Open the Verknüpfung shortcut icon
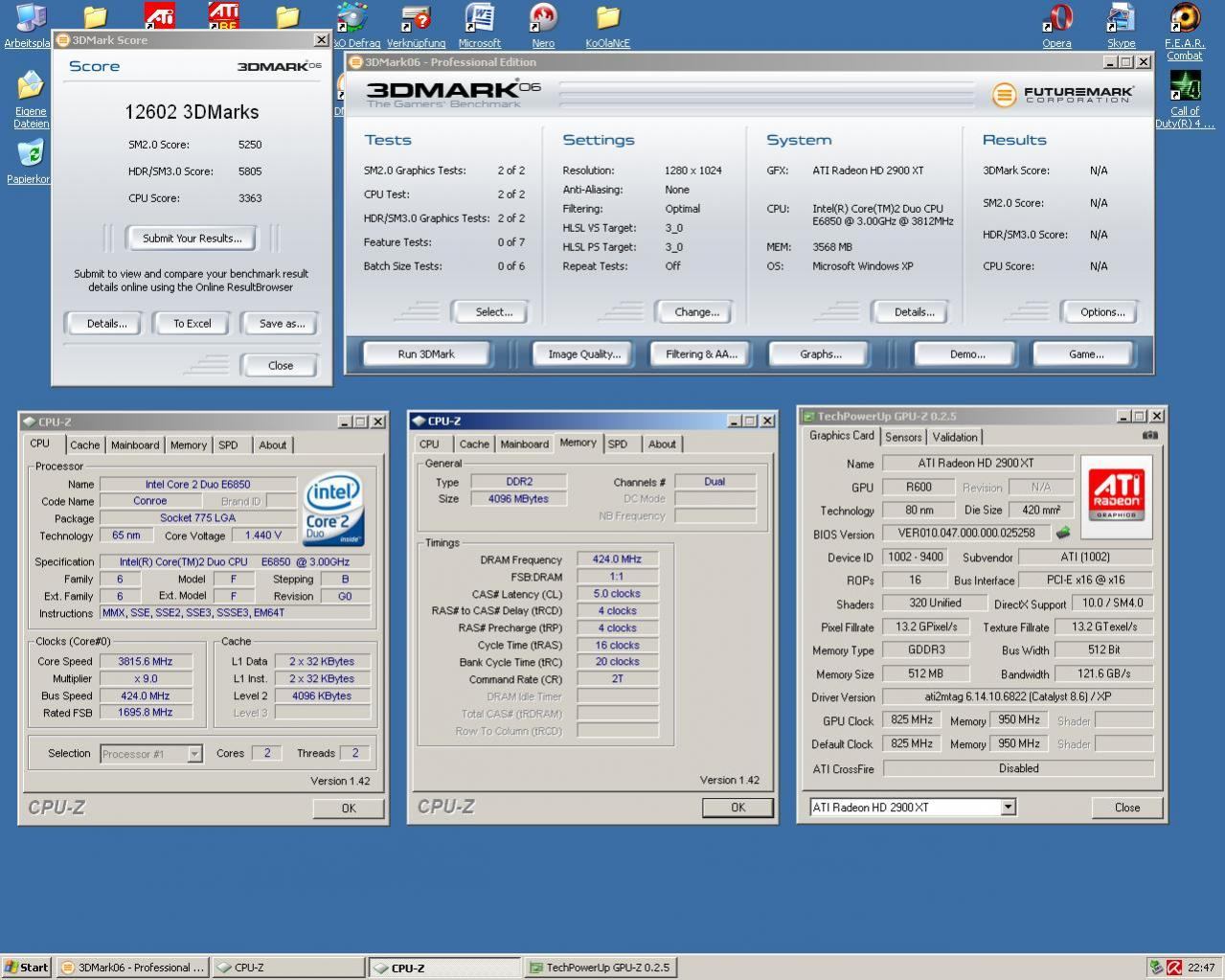 [416, 19]
